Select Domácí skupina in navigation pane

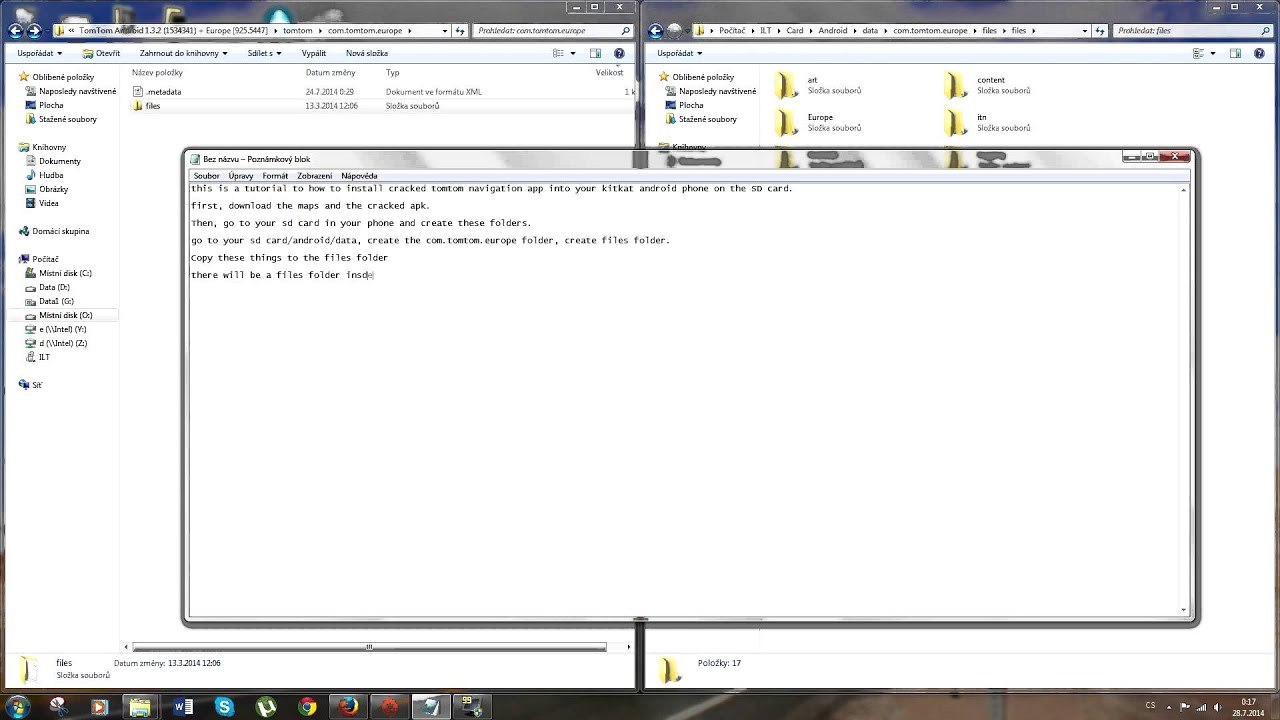60,231
